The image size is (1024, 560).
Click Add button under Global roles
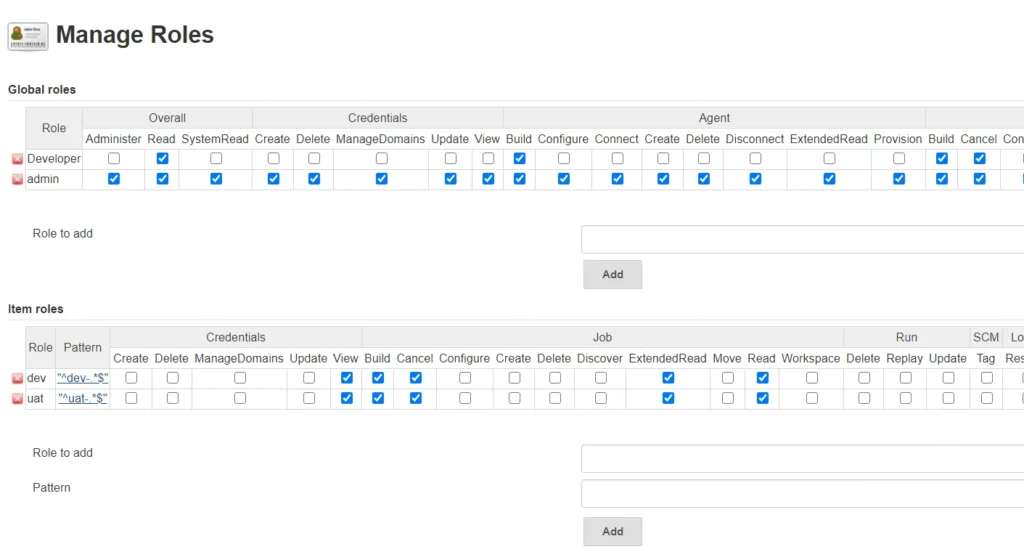613,274
